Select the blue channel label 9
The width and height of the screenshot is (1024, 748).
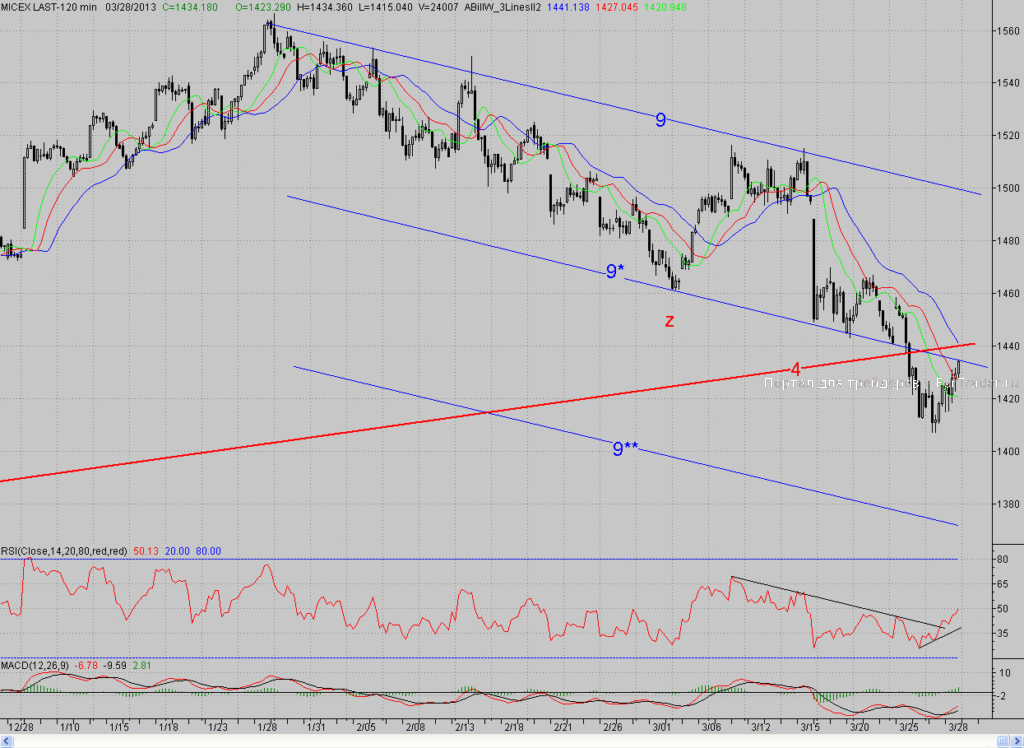pos(660,120)
